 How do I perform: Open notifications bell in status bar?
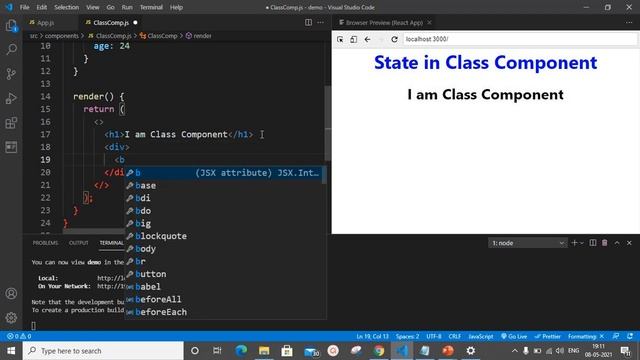coord(630,336)
